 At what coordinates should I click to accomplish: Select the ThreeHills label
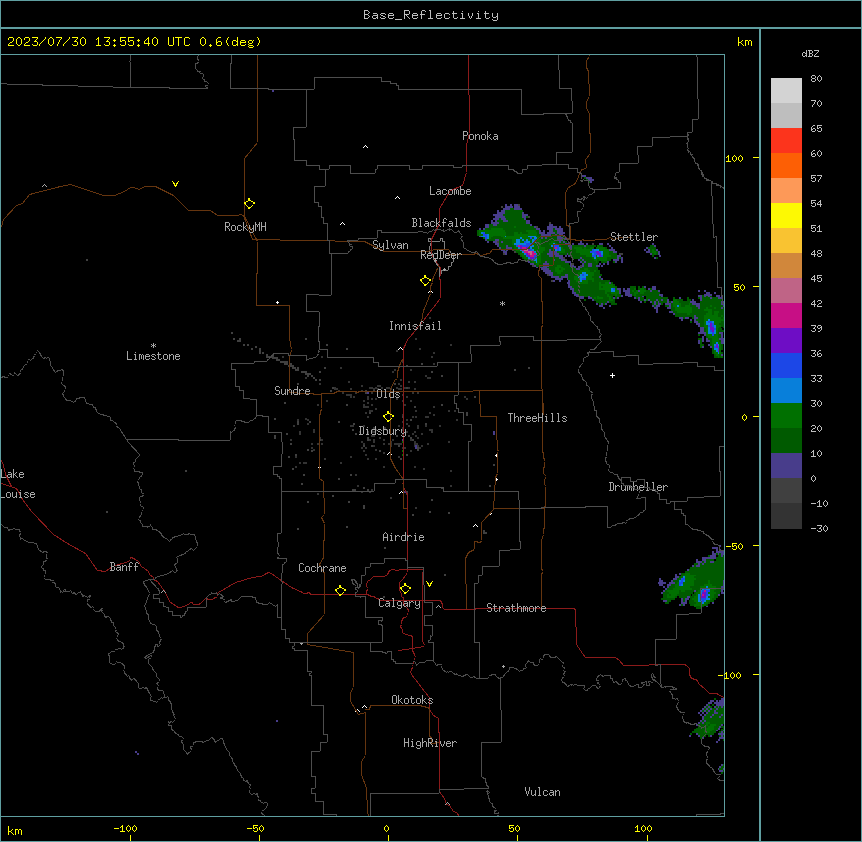pyautogui.click(x=537, y=418)
